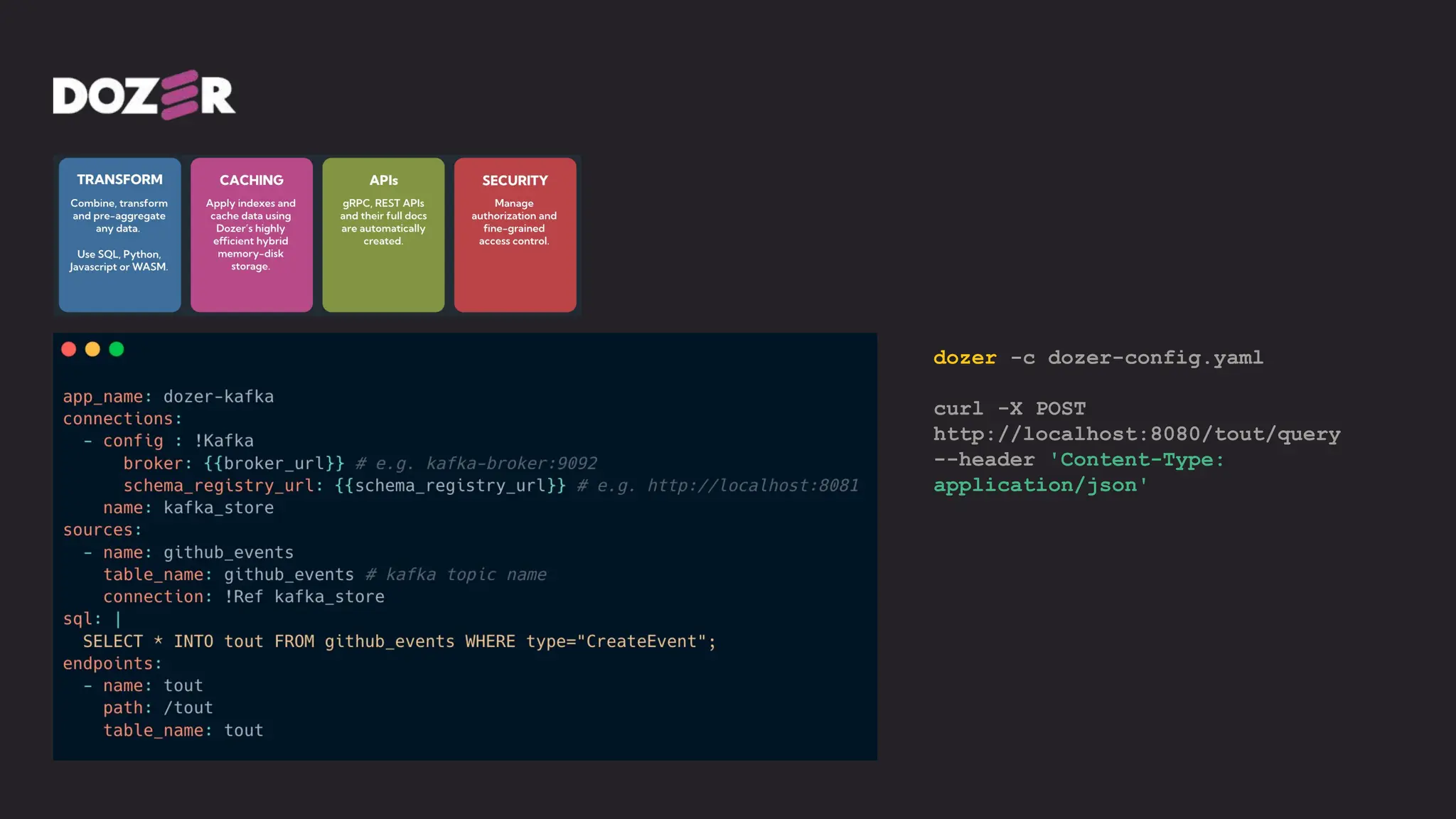Click the {{broker_url}} placeholder

(274, 464)
